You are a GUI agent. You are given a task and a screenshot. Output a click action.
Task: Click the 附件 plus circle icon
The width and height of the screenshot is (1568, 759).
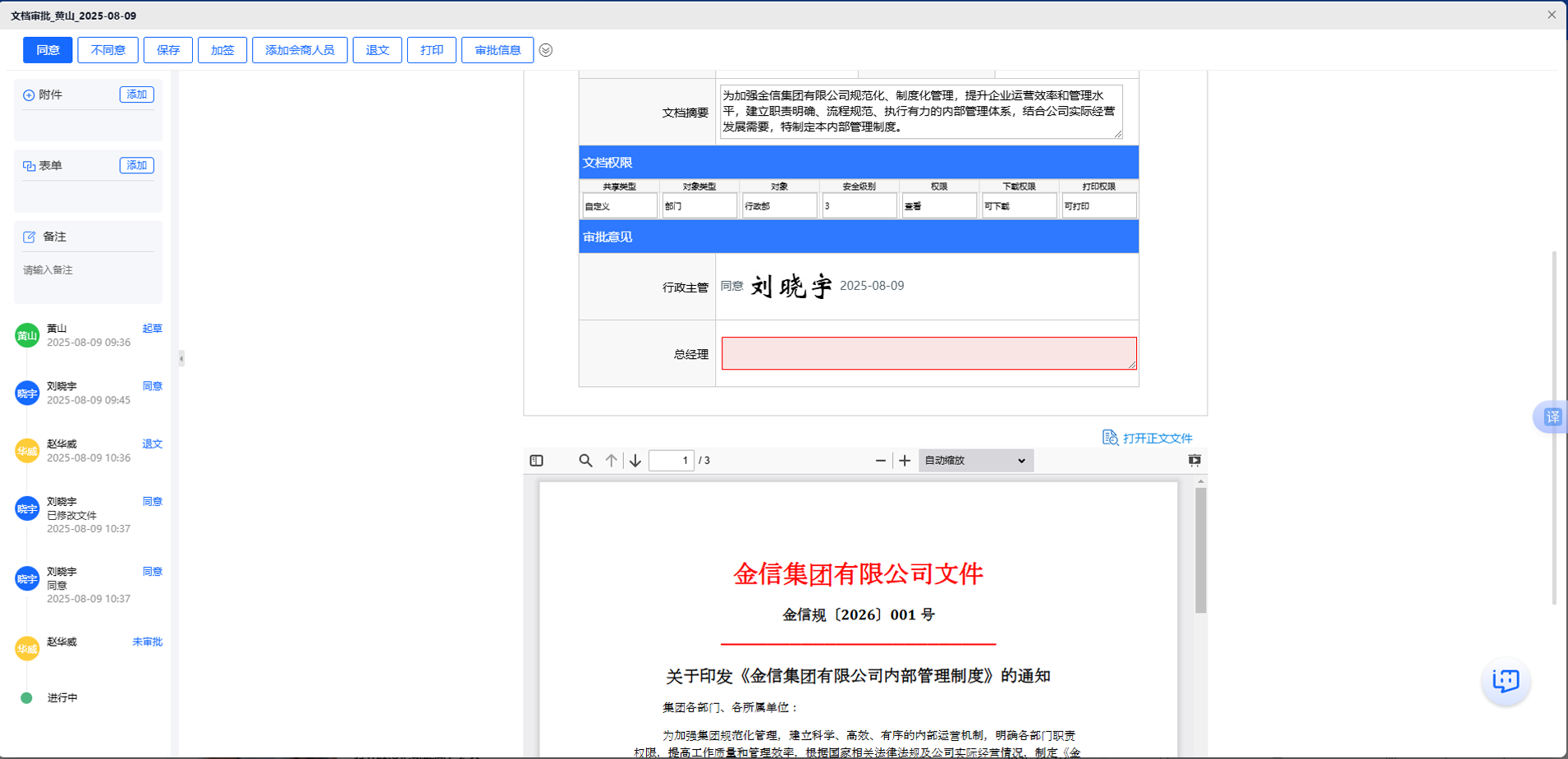(29, 95)
